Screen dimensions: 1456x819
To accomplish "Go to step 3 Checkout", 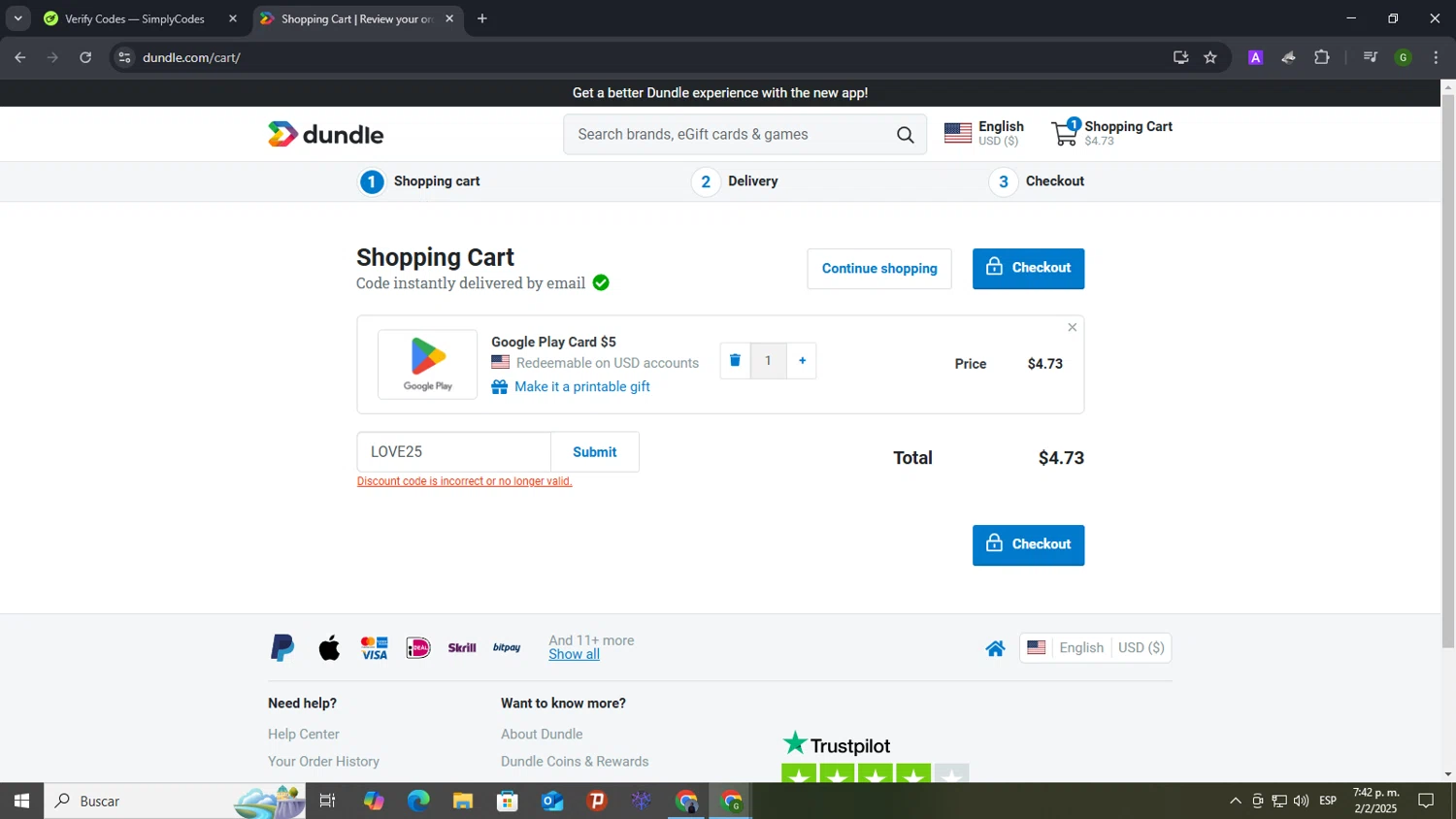I will (1037, 181).
